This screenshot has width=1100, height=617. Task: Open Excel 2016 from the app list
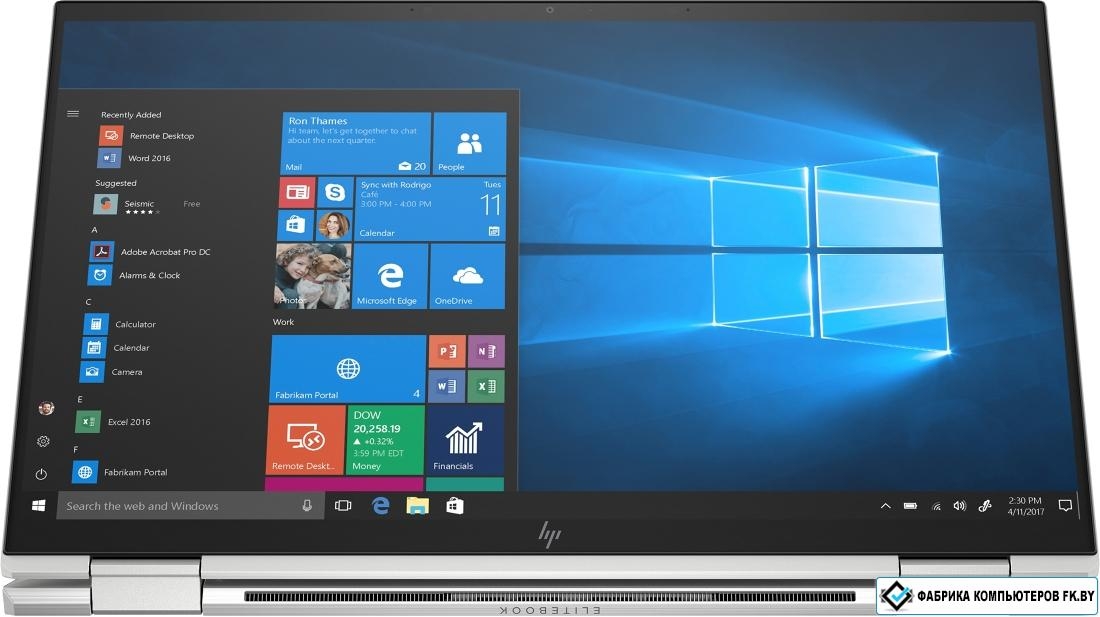click(x=113, y=421)
